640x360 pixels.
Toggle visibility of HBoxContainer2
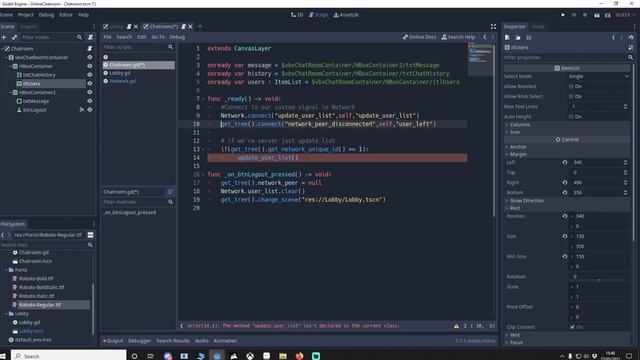pos(89,92)
